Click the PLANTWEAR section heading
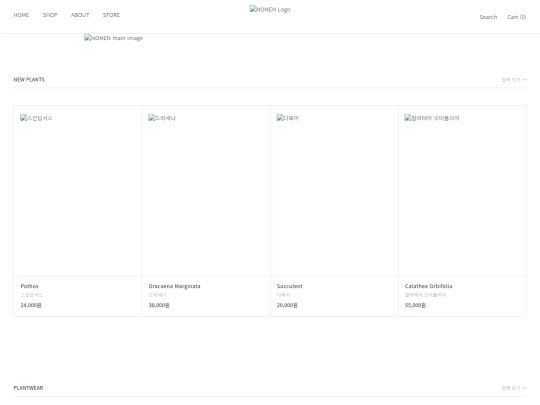 pyautogui.click(x=28, y=388)
